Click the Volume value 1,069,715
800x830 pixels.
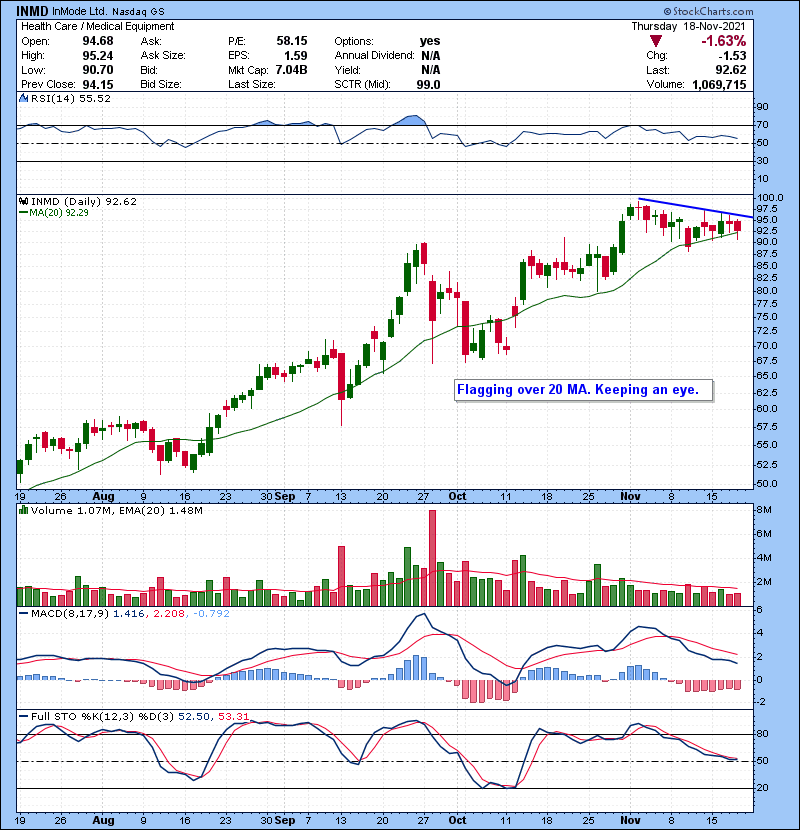click(719, 85)
